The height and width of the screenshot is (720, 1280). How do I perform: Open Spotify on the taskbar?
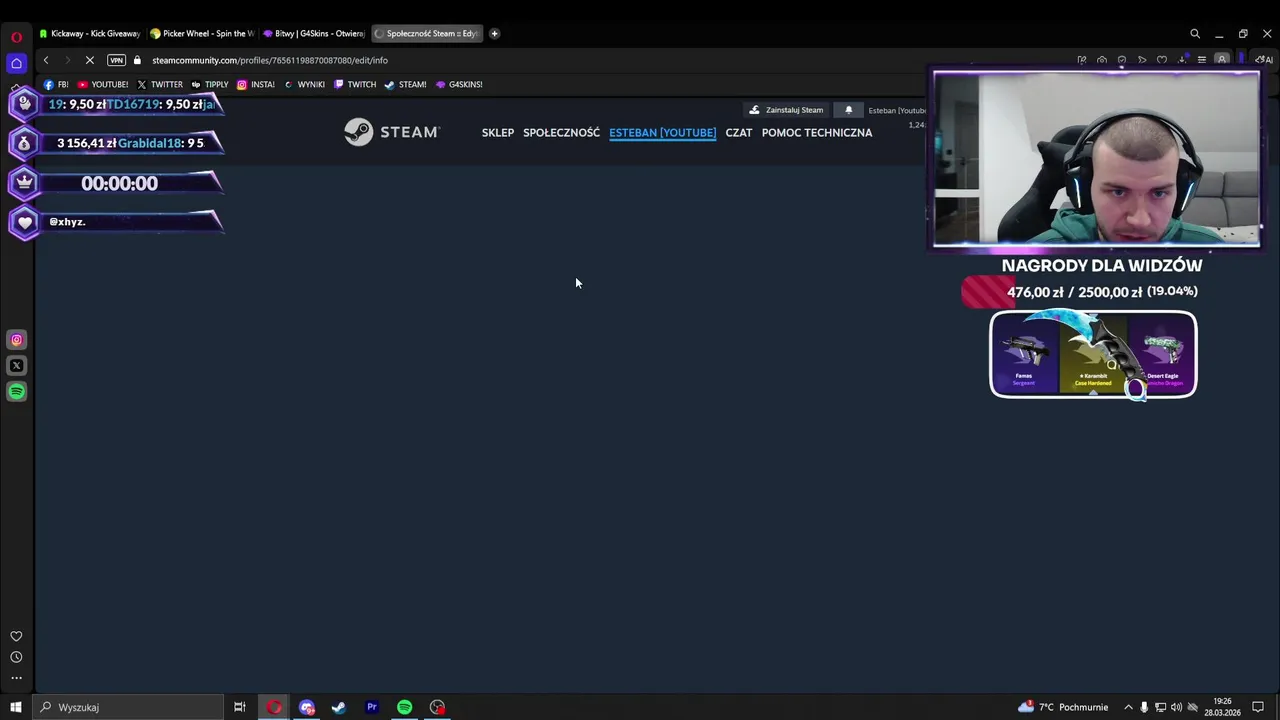(x=404, y=707)
